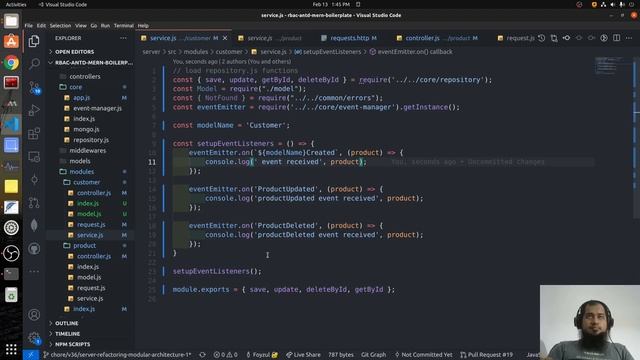Open the Selection menu
Screen dimensions: 640x360
60,25
